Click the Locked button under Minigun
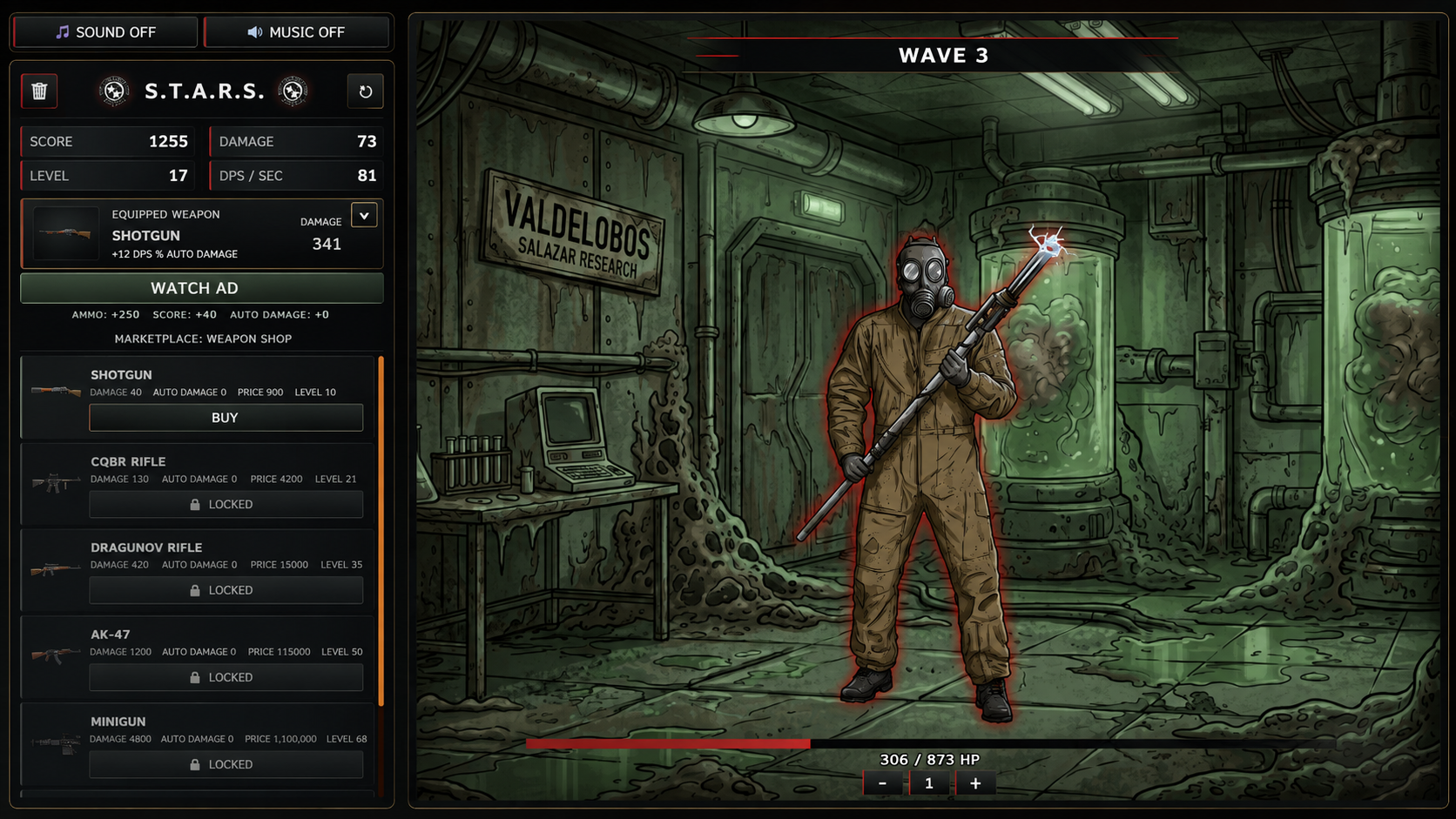The image size is (1456, 819). [226, 764]
